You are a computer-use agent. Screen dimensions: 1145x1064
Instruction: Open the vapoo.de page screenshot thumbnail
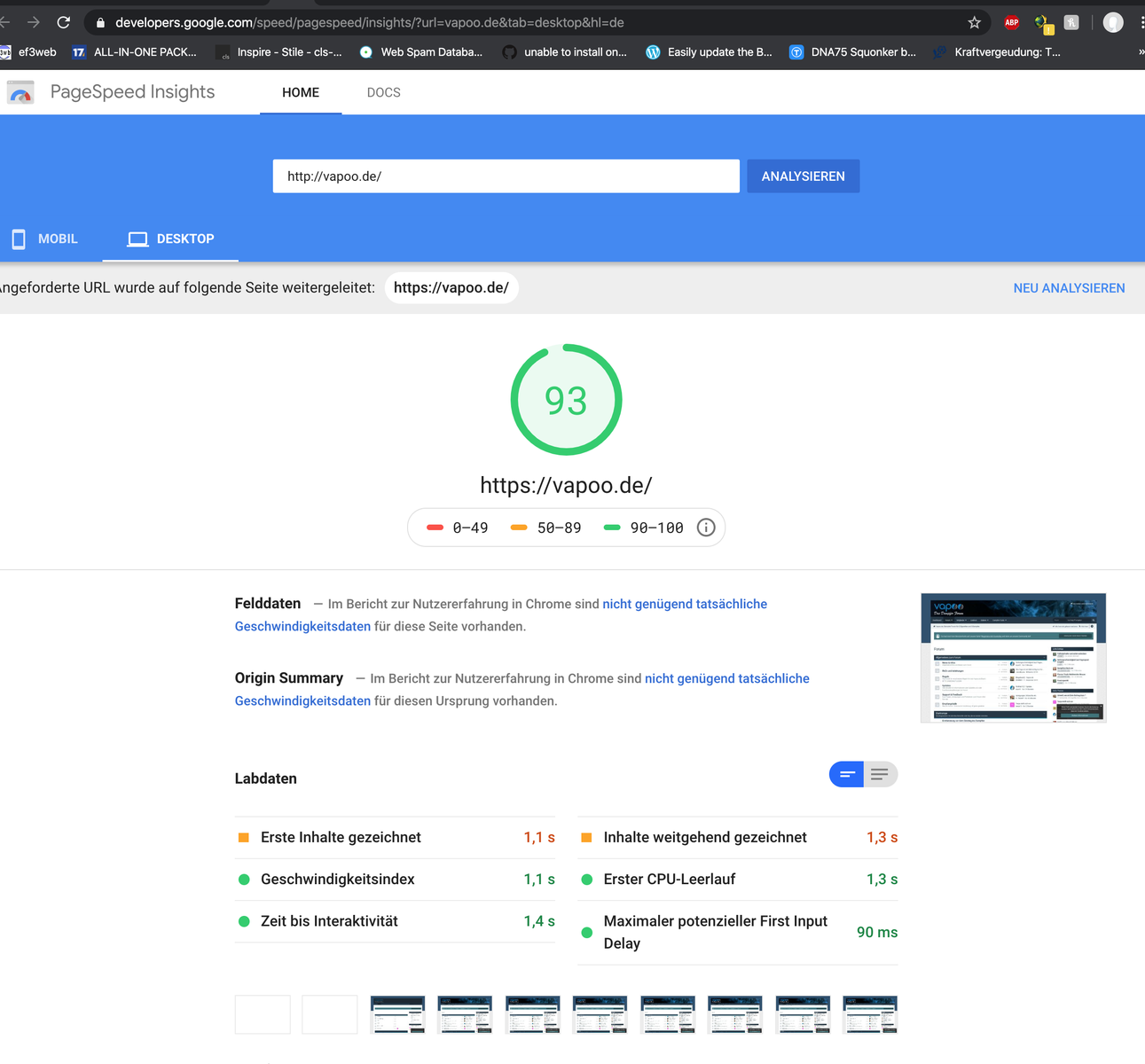pos(1013,658)
